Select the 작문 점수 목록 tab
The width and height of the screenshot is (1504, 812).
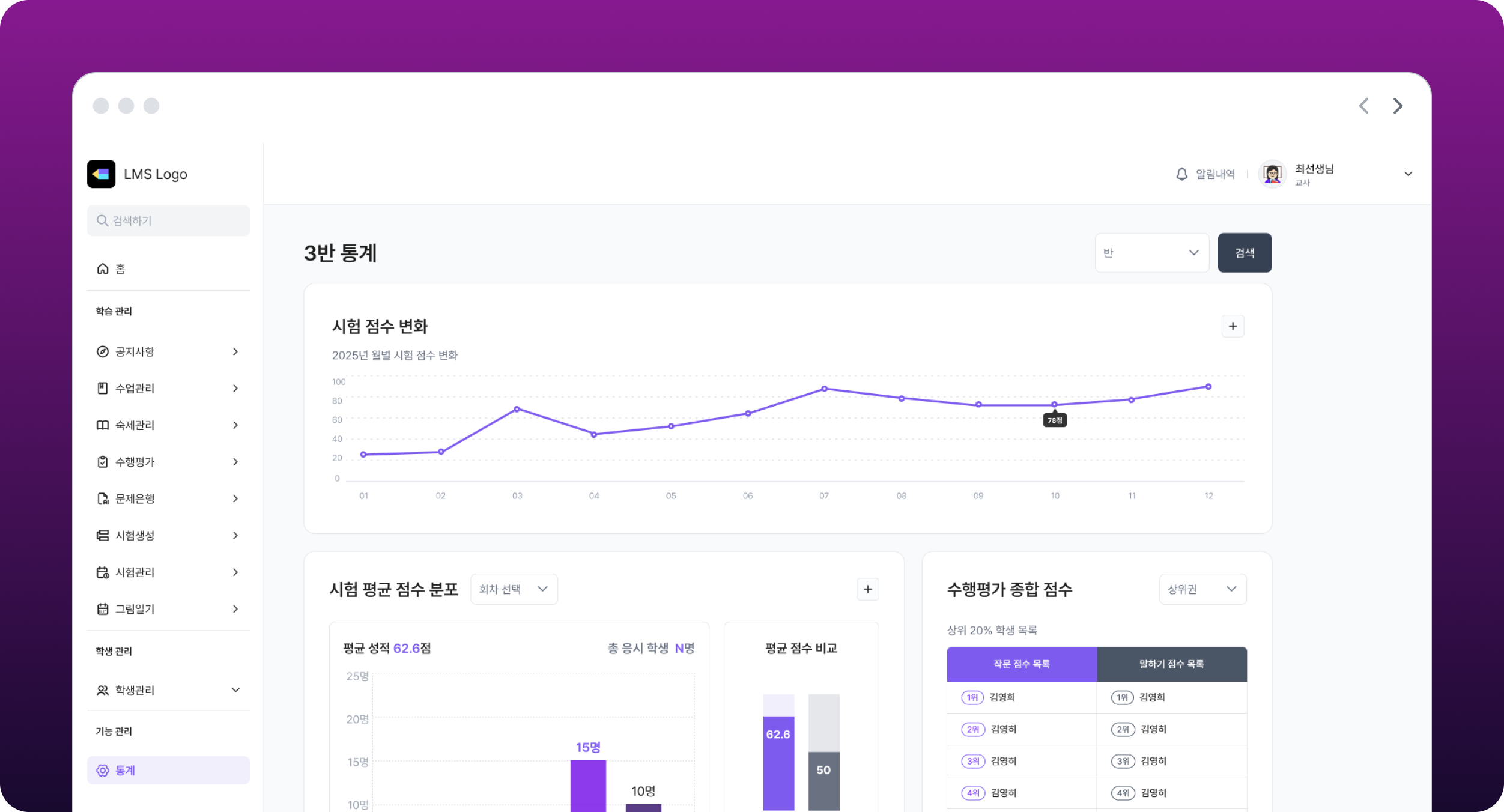(x=1022, y=664)
